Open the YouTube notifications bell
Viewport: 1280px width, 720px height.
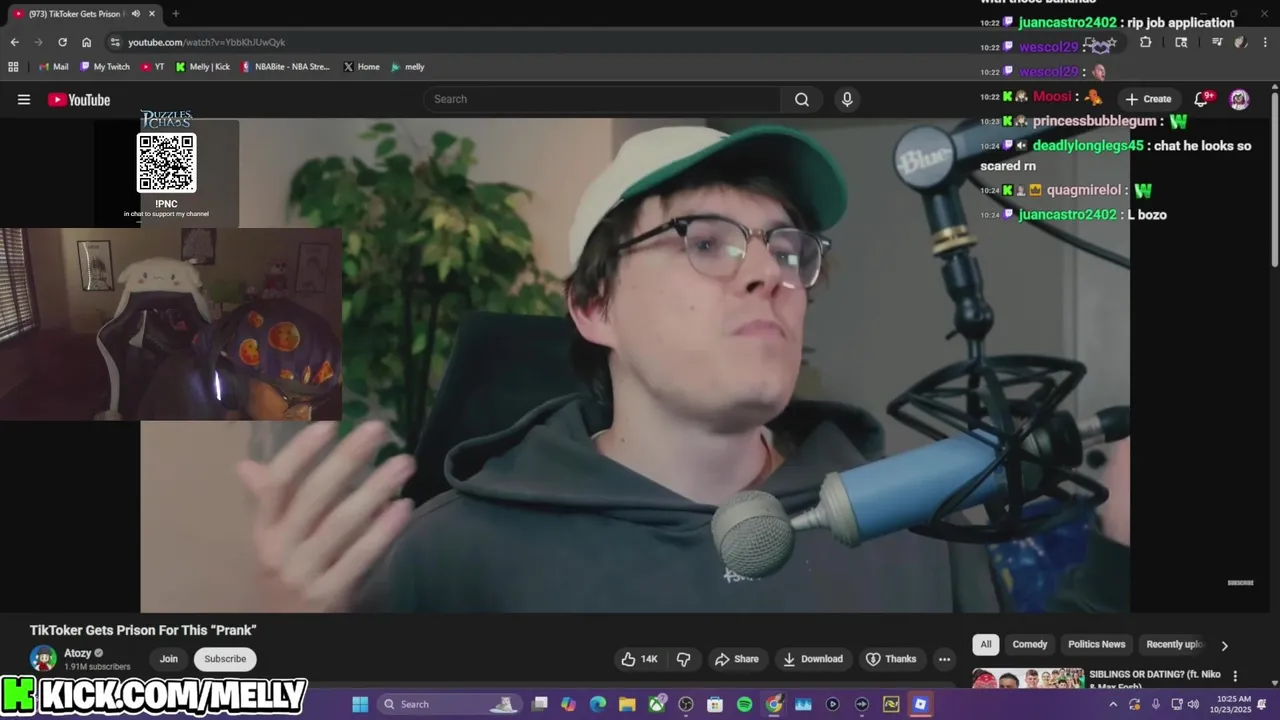(x=1203, y=98)
